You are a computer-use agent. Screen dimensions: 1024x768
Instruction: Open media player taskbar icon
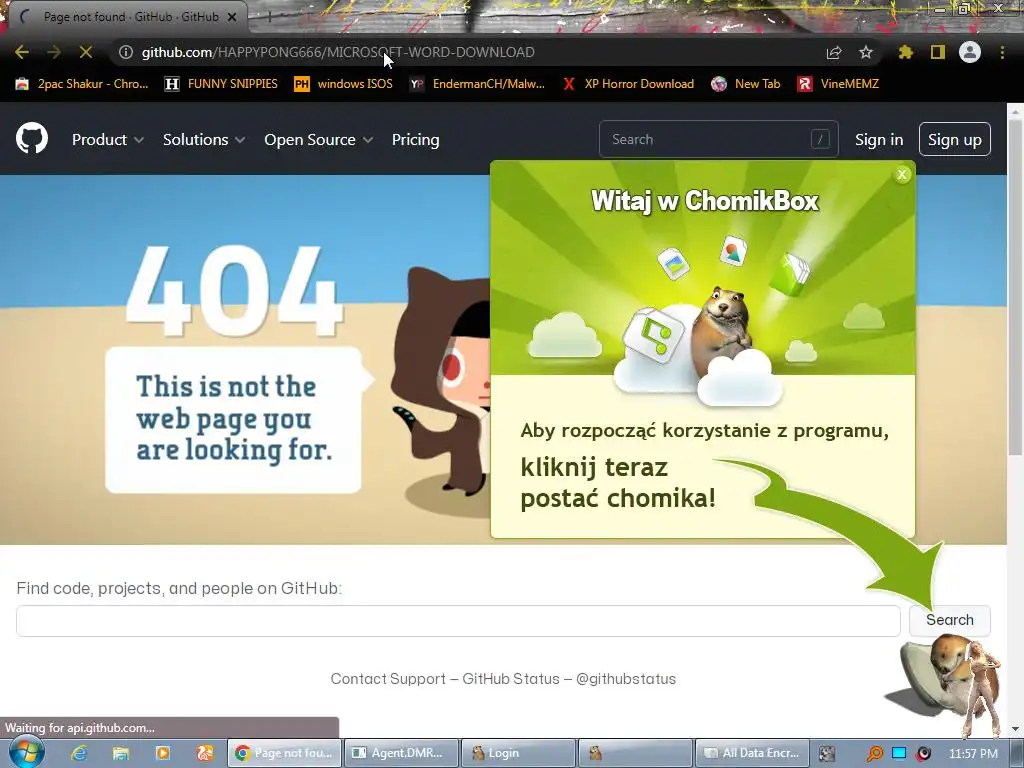(163, 753)
